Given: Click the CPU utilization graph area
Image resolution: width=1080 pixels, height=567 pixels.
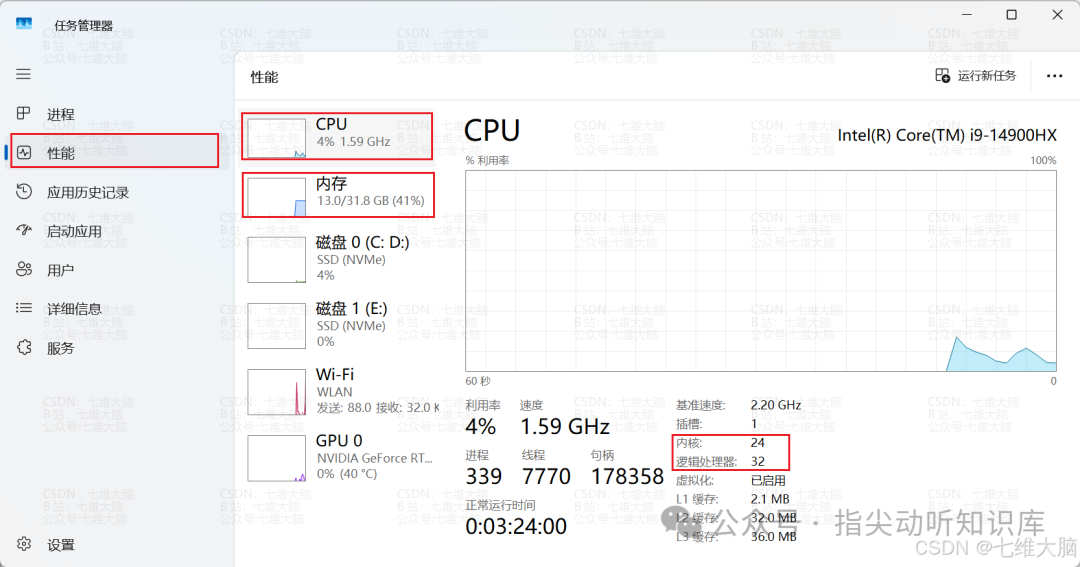Looking at the screenshot, I should click(760, 270).
